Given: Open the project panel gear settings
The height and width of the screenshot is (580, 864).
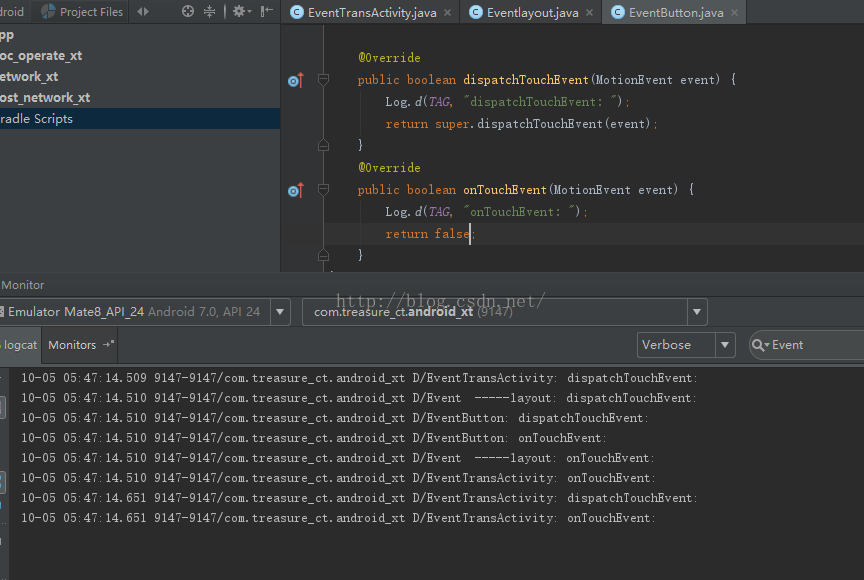Looking at the screenshot, I should point(239,12).
